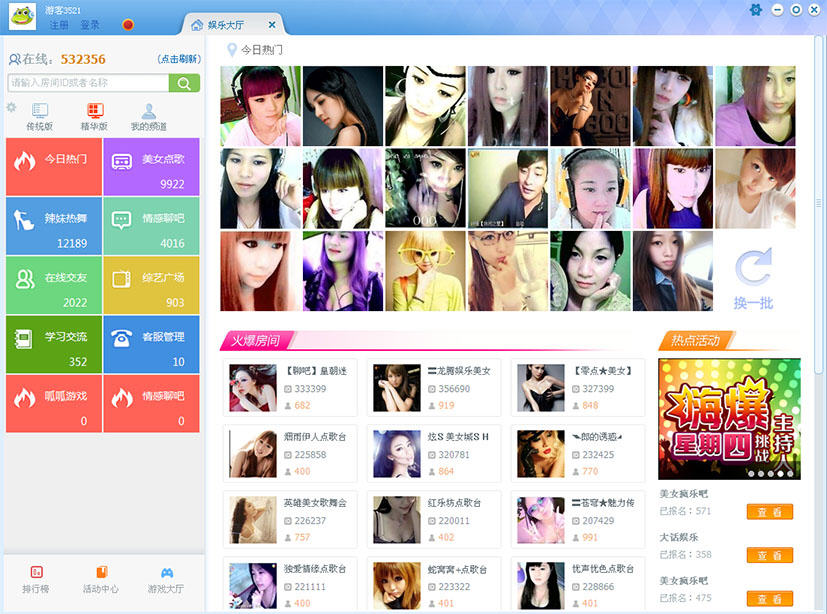Click the 换一批 refresh batch icon
This screenshot has width=827, height=614.
[x=753, y=267]
